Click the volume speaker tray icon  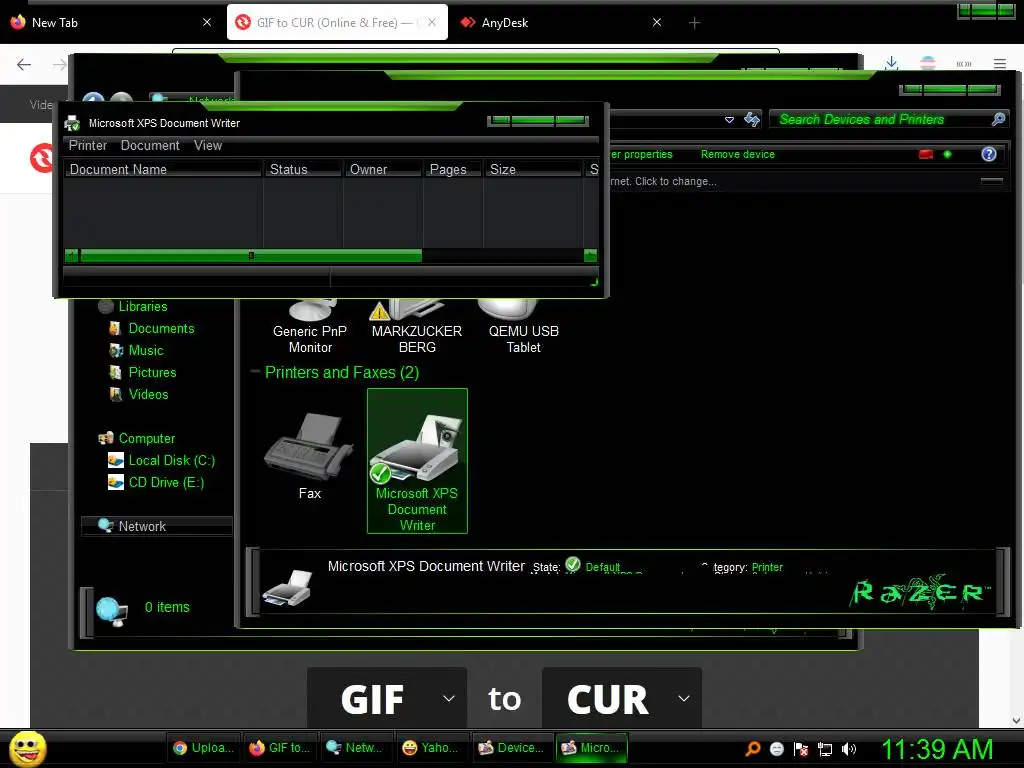(x=848, y=749)
